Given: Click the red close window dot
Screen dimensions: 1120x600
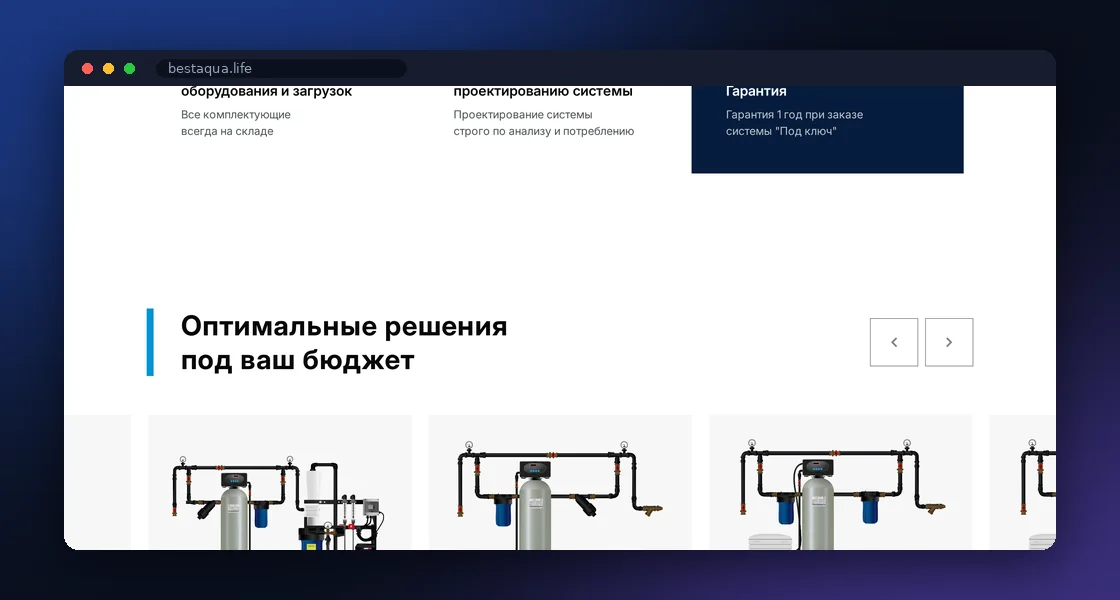Looking at the screenshot, I should tap(88, 69).
